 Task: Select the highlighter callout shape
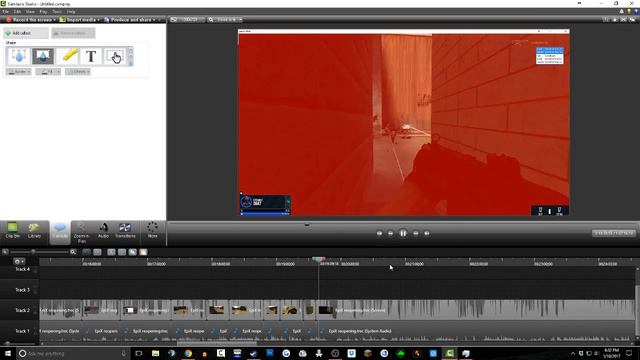tap(68, 56)
